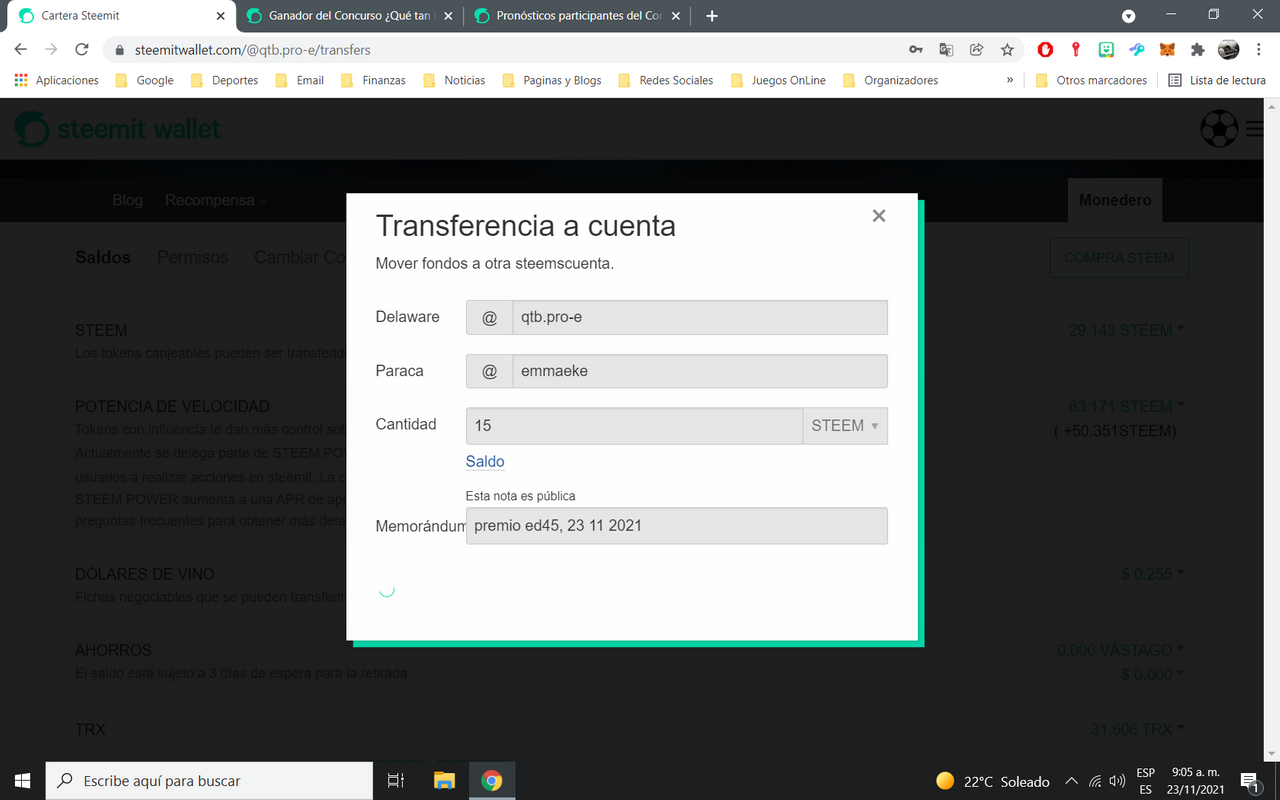Reload the page with refresh icon
Viewport: 1280px width, 800px height.
pyautogui.click(x=82, y=49)
